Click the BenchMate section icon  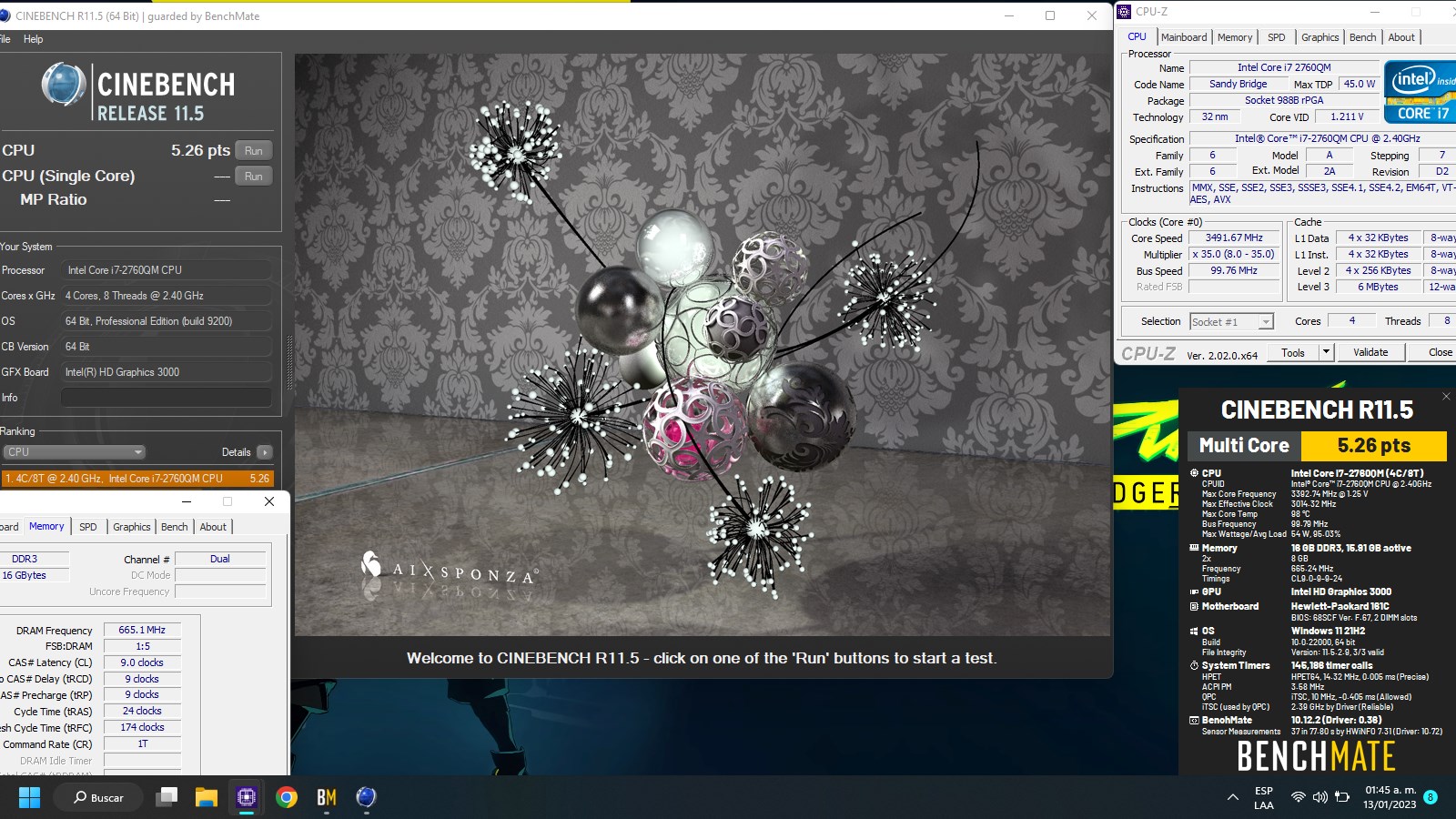[x=1194, y=721]
